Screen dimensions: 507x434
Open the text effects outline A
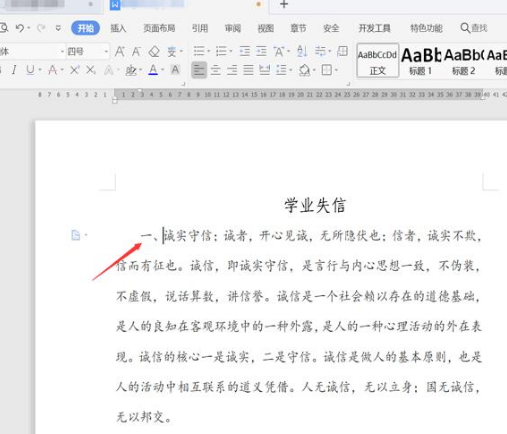coord(109,70)
